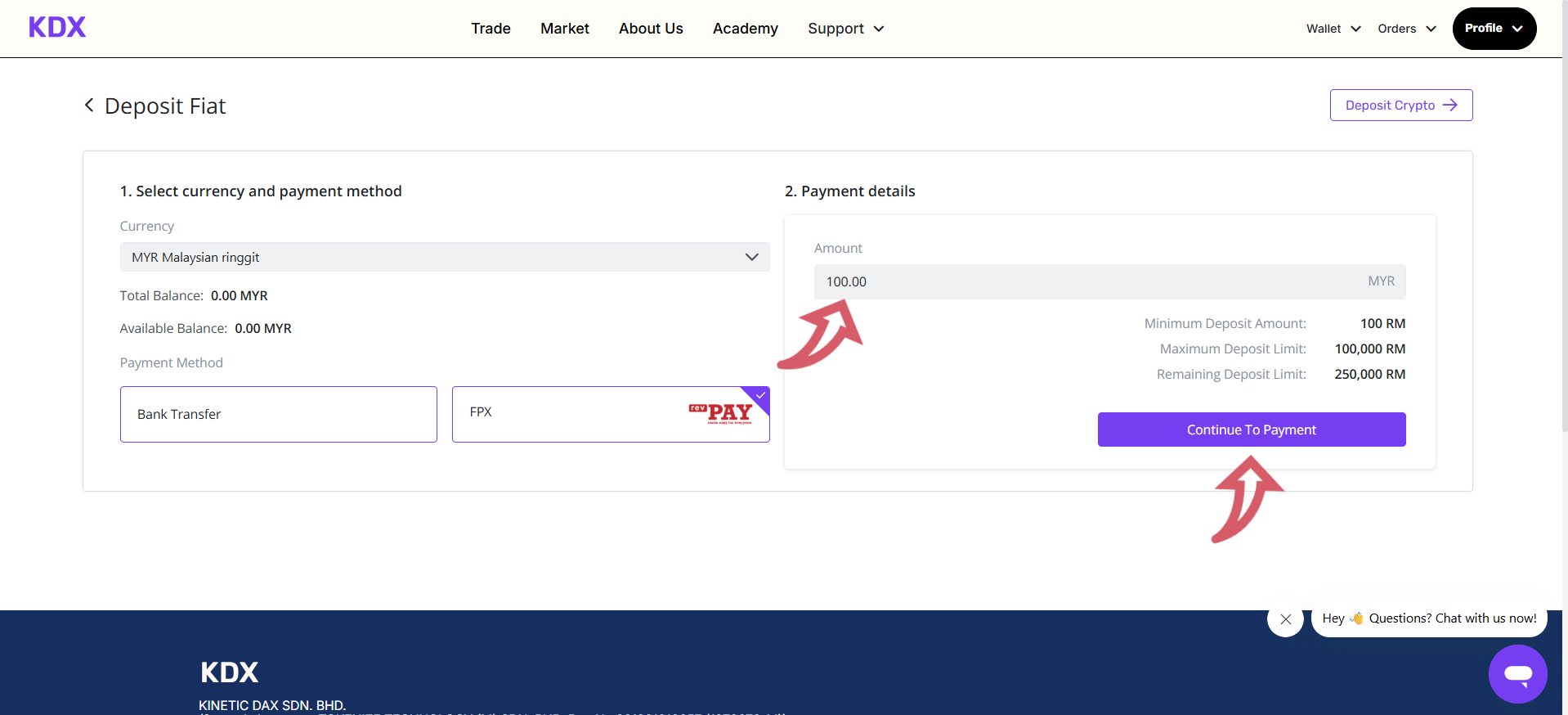
Task: Click the KDX logo in the header
Action: 57,28
